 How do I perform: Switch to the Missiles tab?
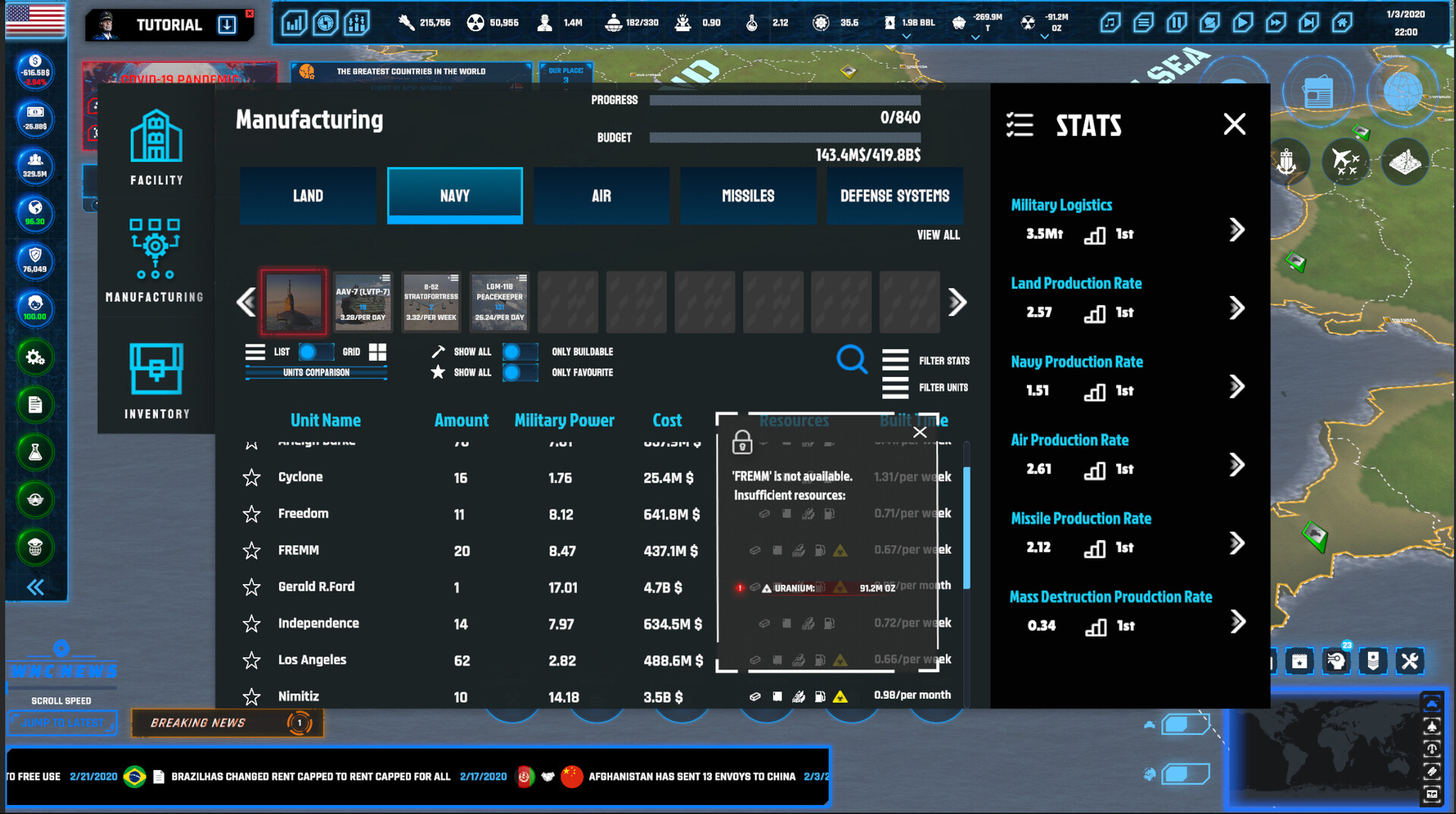pyautogui.click(x=748, y=196)
